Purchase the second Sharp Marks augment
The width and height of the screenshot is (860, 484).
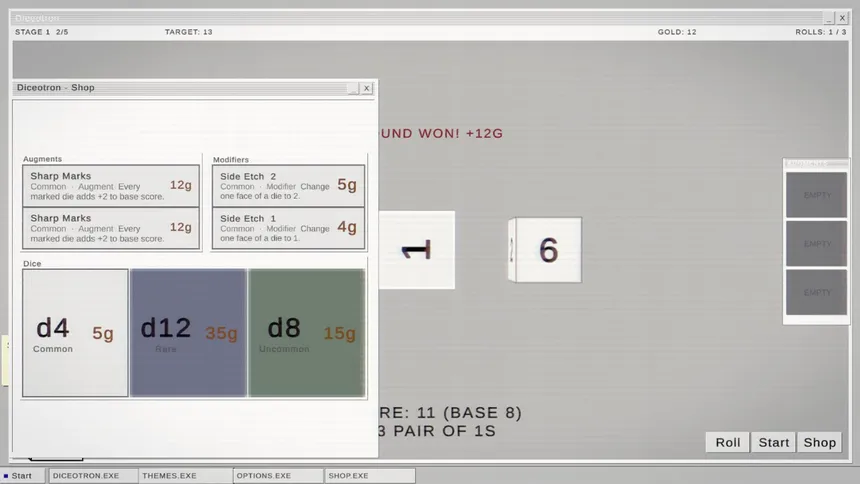111,228
